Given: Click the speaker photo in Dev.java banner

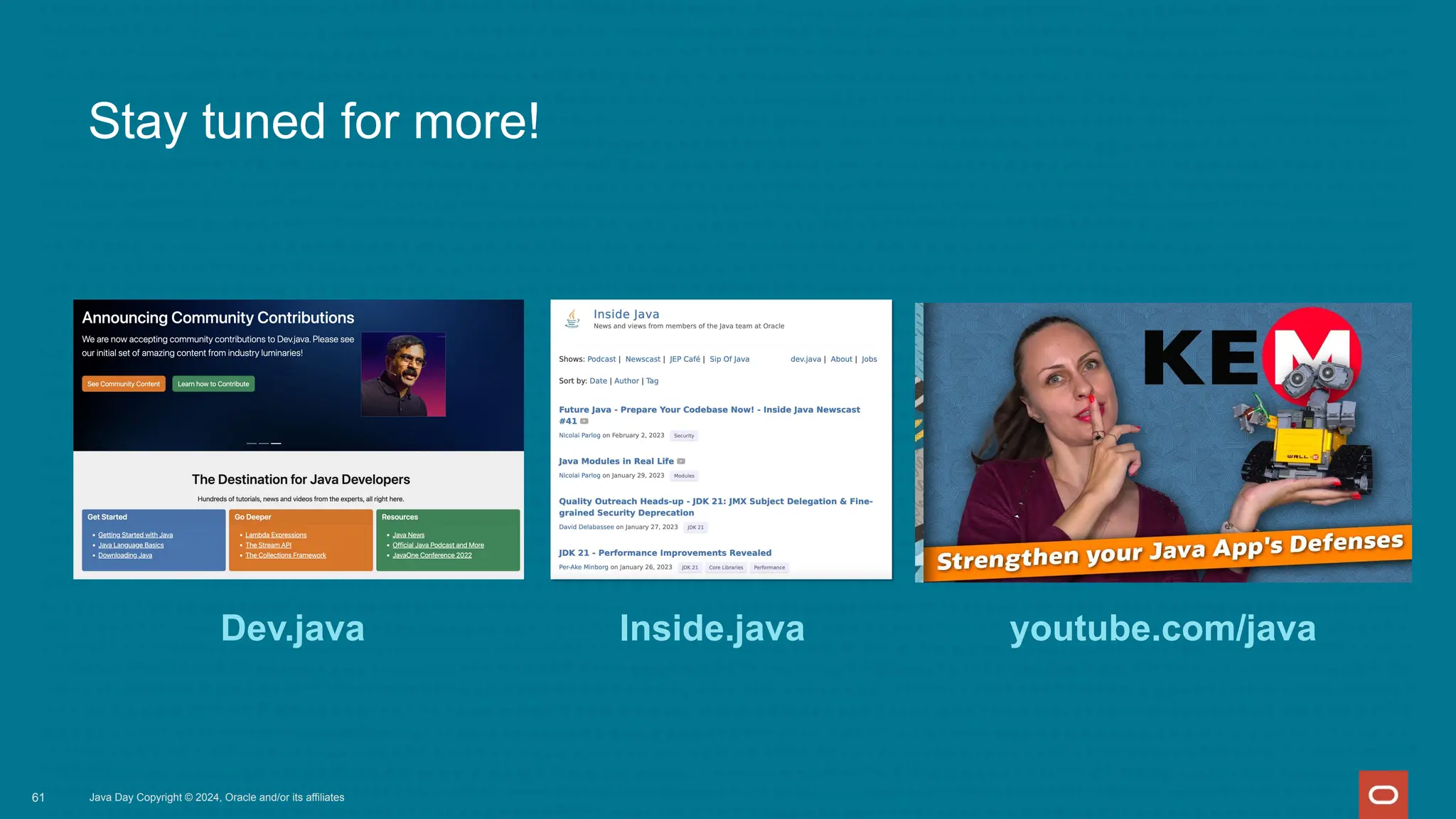Looking at the screenshot, I should click(403, 374).
